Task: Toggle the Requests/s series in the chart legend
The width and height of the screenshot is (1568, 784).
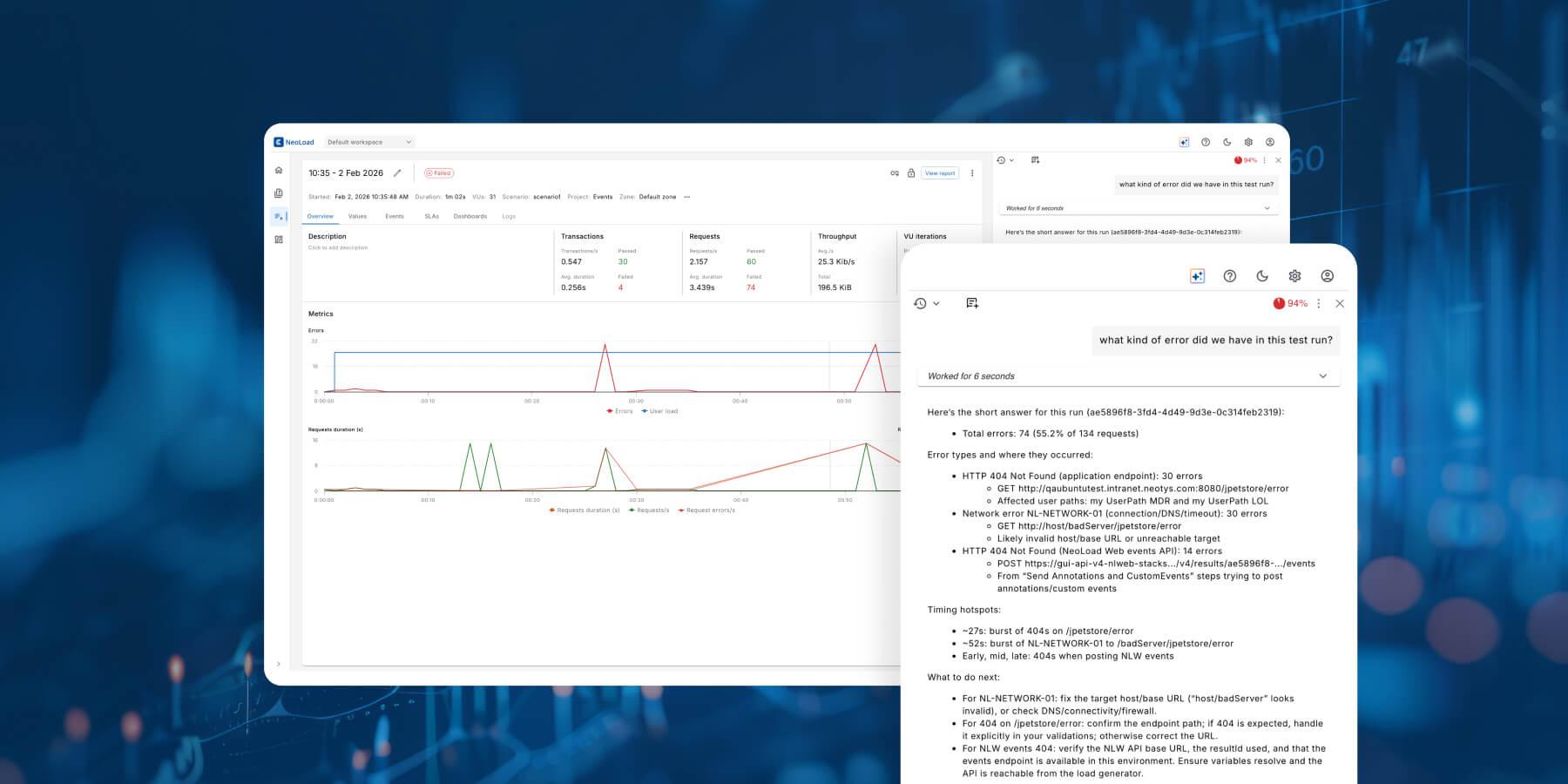Action: (x=649, y=510)
